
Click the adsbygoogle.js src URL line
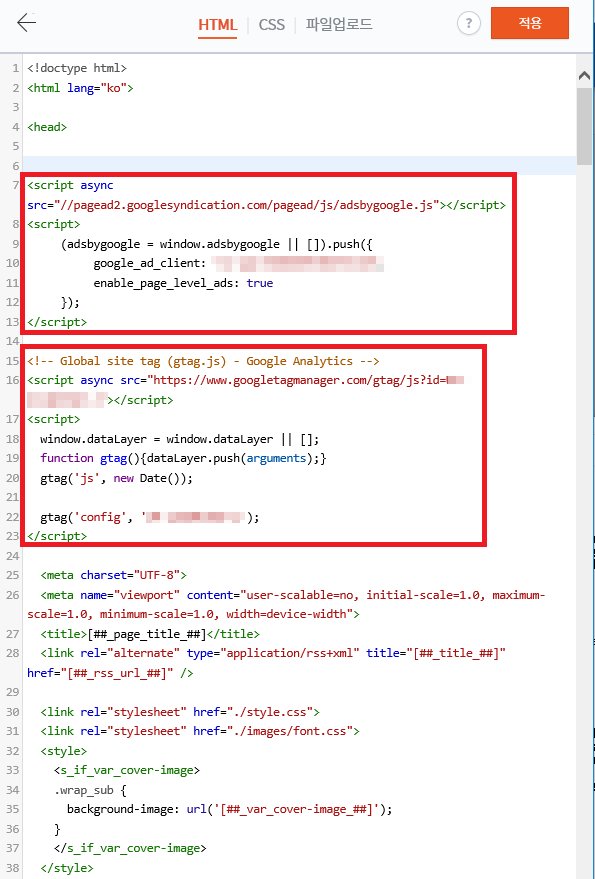(266, 205)
